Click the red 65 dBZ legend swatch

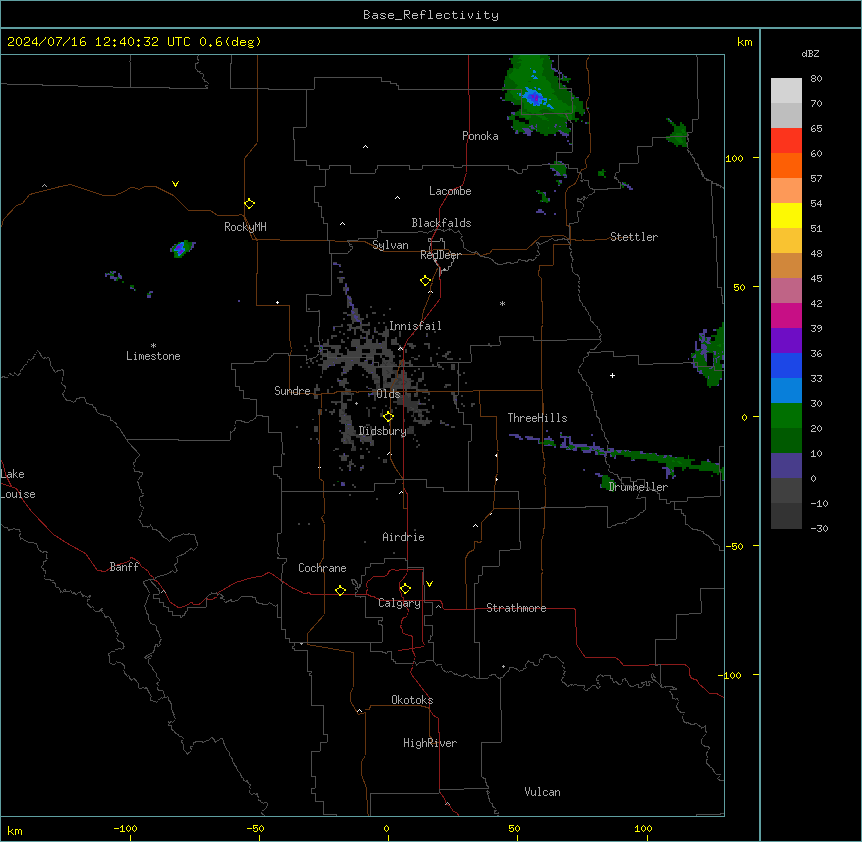click(786, 141)
